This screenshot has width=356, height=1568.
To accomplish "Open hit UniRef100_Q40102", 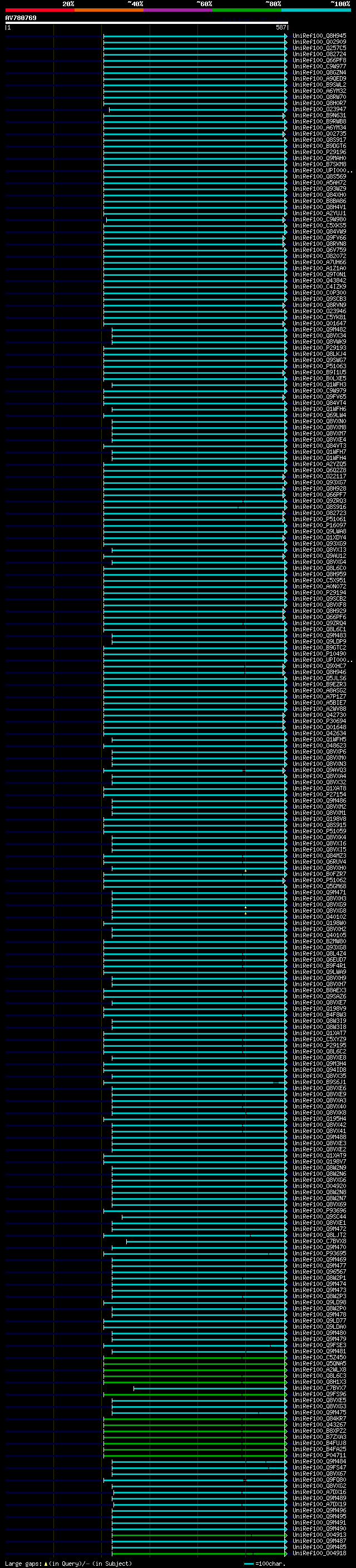I will coord(319,917).
